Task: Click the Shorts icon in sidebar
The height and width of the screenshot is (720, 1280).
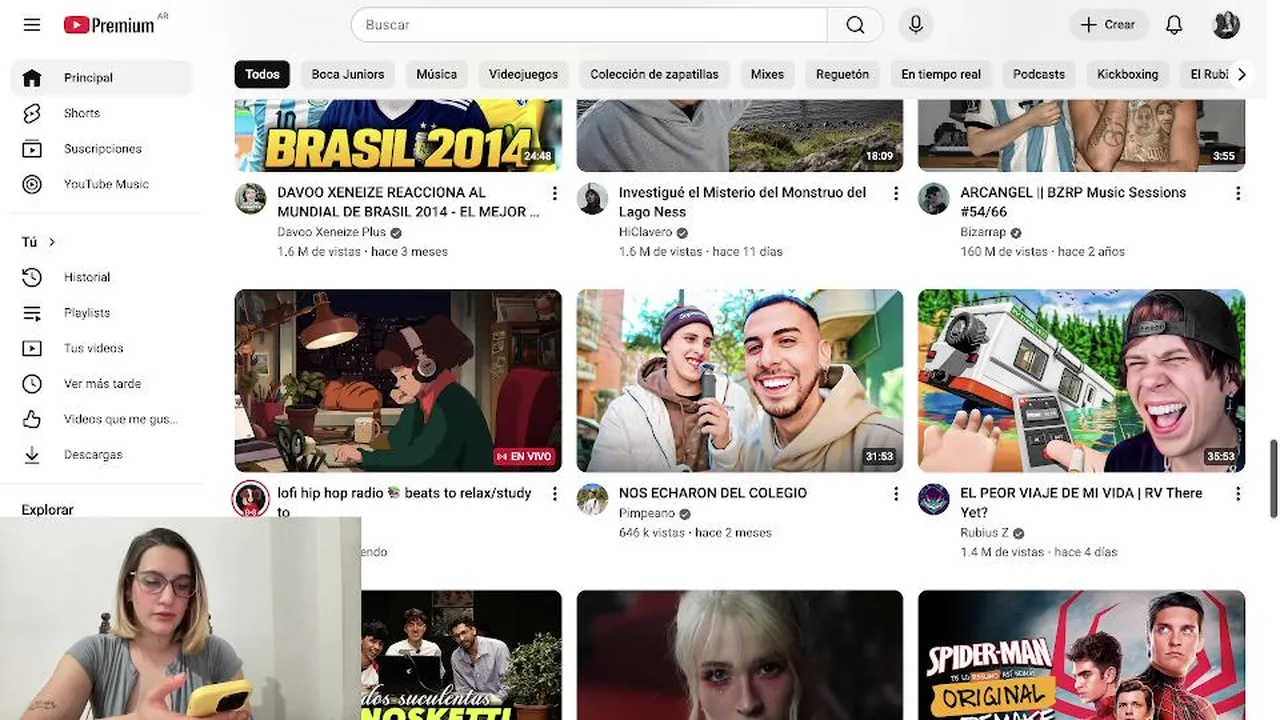Action: (x=32, y=113)
